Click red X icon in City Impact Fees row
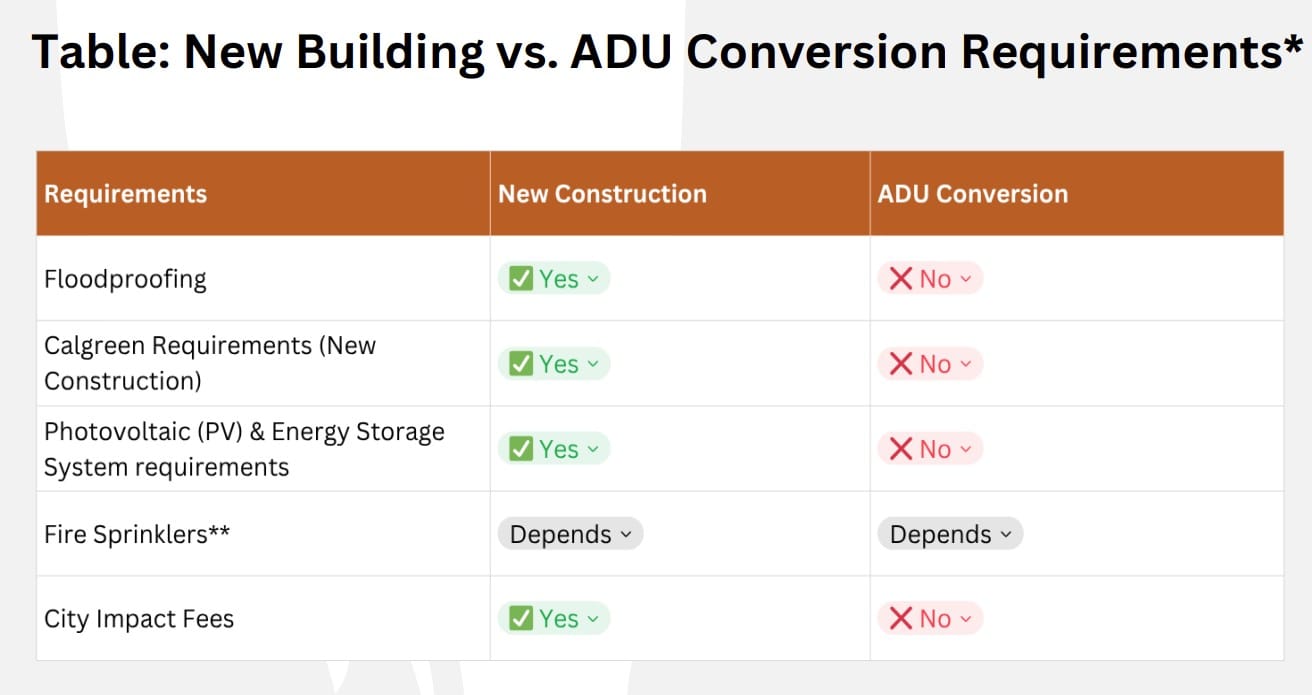The image size is (1312, 695). pos(901,619)
